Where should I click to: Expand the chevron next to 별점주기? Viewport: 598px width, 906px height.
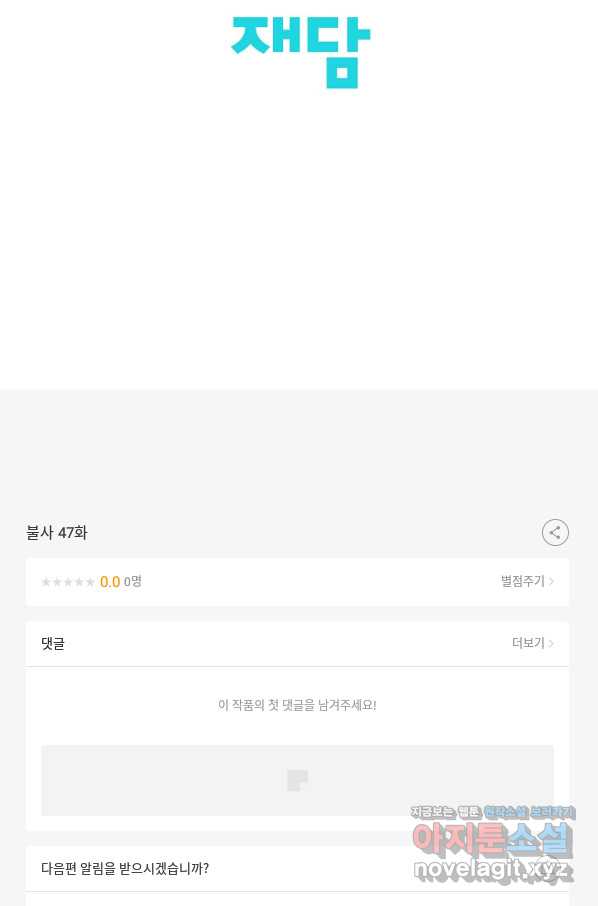(551, 581)
